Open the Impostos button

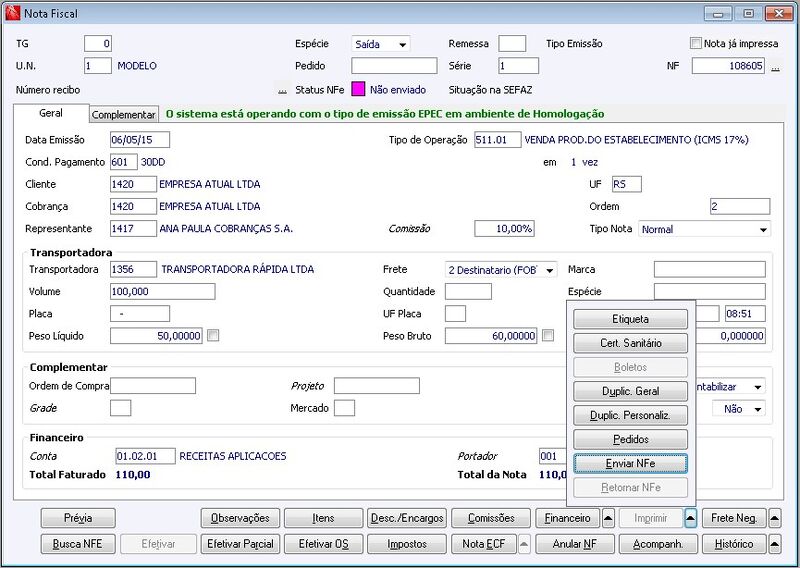click(x=407, y=545)
